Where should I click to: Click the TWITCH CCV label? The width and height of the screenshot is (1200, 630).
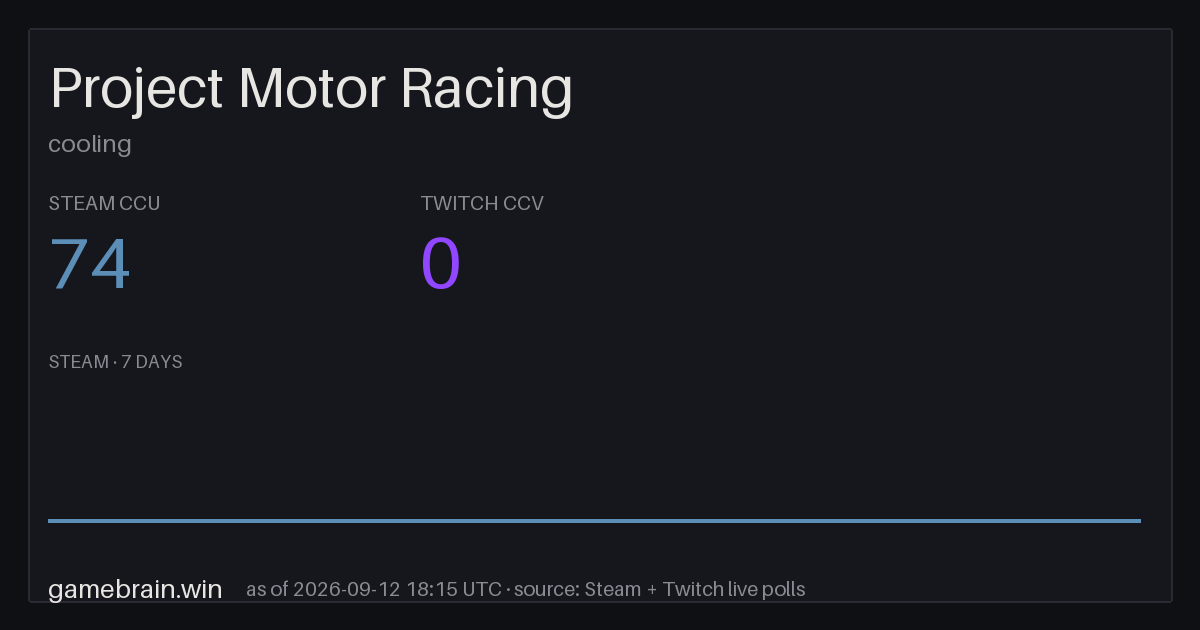[x=482, y=203]
